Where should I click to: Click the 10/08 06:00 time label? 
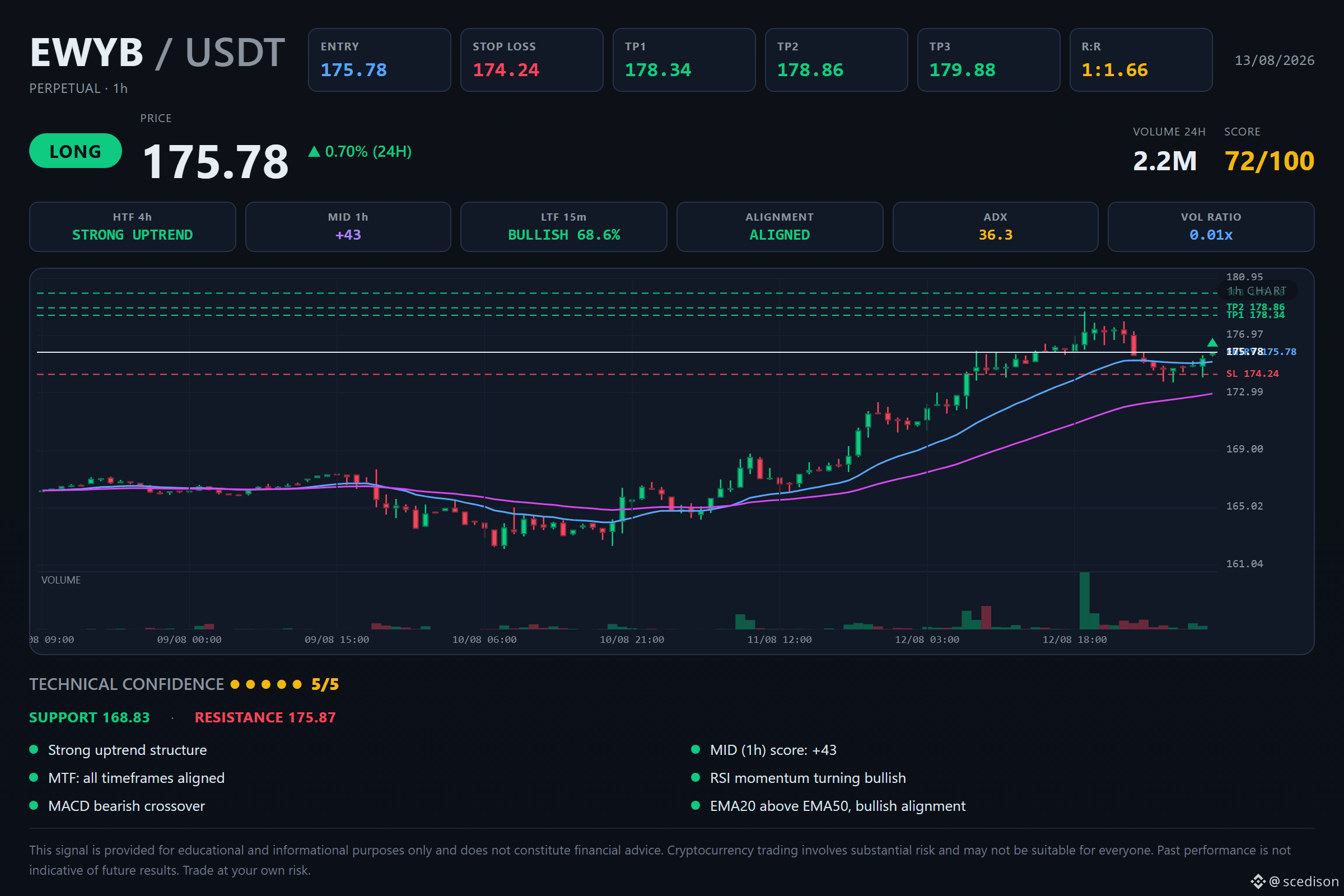click(484, 640)
